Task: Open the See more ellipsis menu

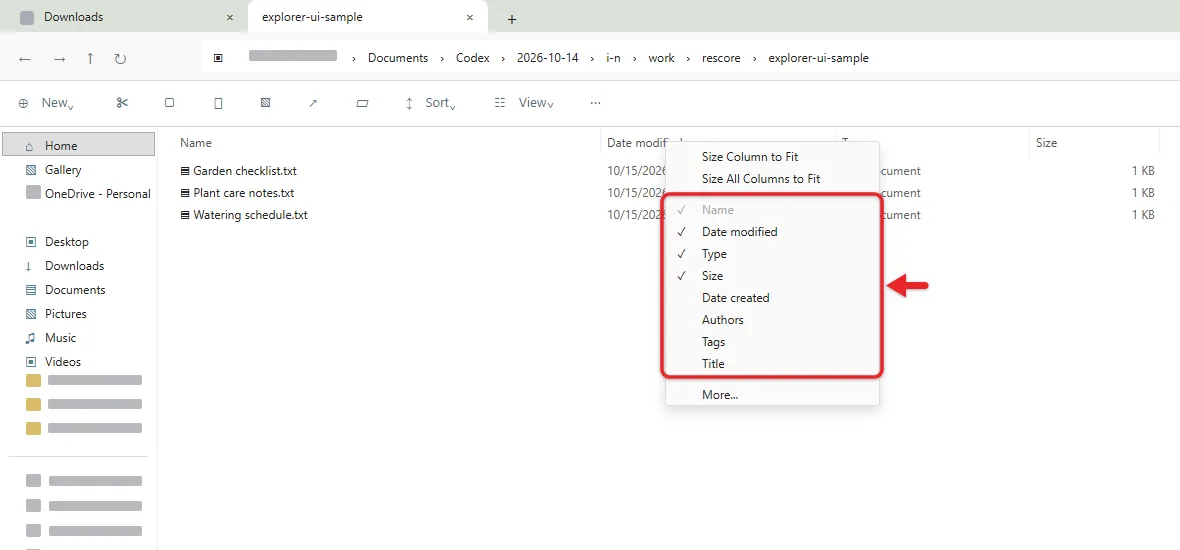Action: [x=596, y=103]
